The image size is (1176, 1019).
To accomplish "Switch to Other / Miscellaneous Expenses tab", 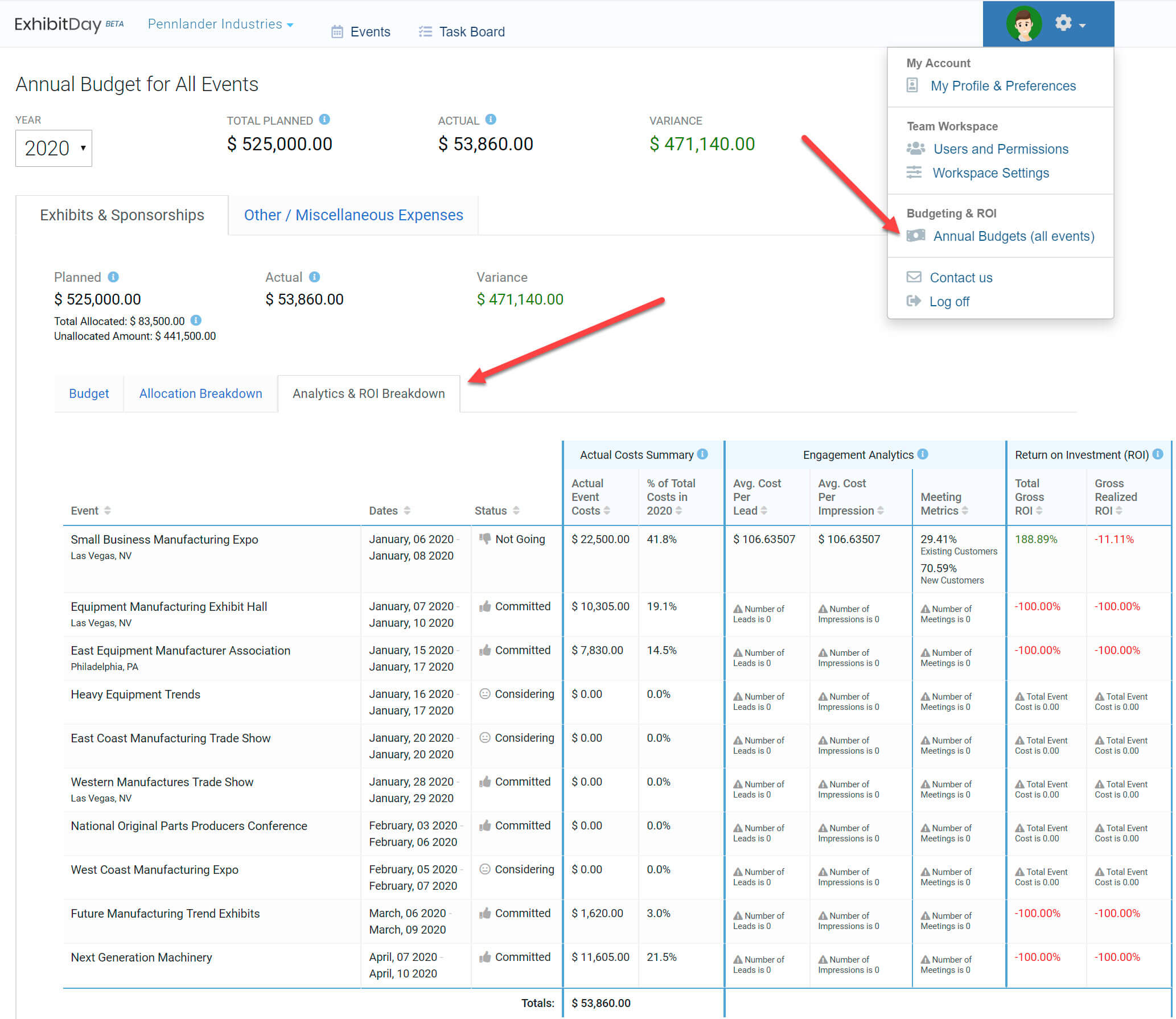I will pos(353,215).
